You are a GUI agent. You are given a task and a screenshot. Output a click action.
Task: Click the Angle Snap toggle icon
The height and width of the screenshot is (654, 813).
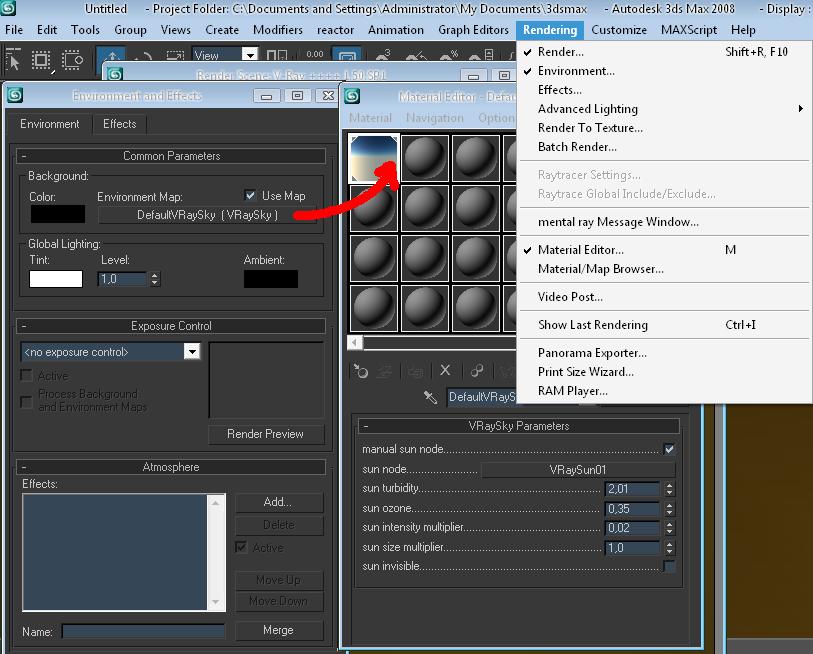416,54
